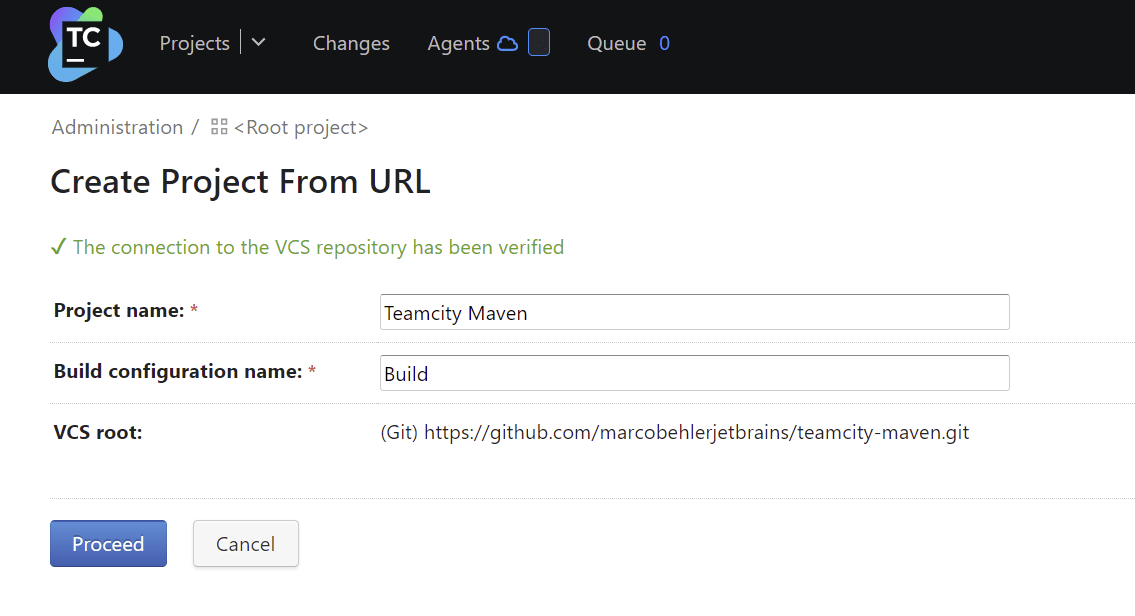This screenshot has width=1135, height=616.
Task: Click the TeamCity logo
Action: (85, 44)
